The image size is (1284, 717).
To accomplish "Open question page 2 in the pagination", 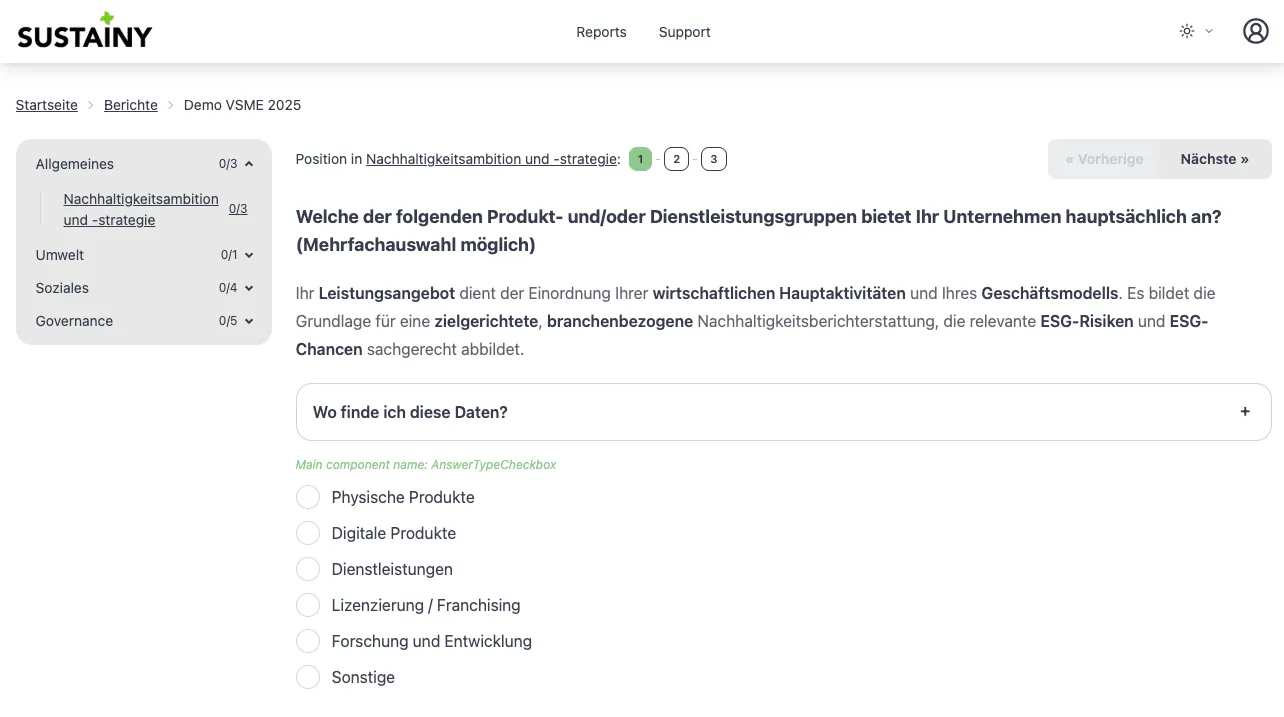I will [676, 158].
